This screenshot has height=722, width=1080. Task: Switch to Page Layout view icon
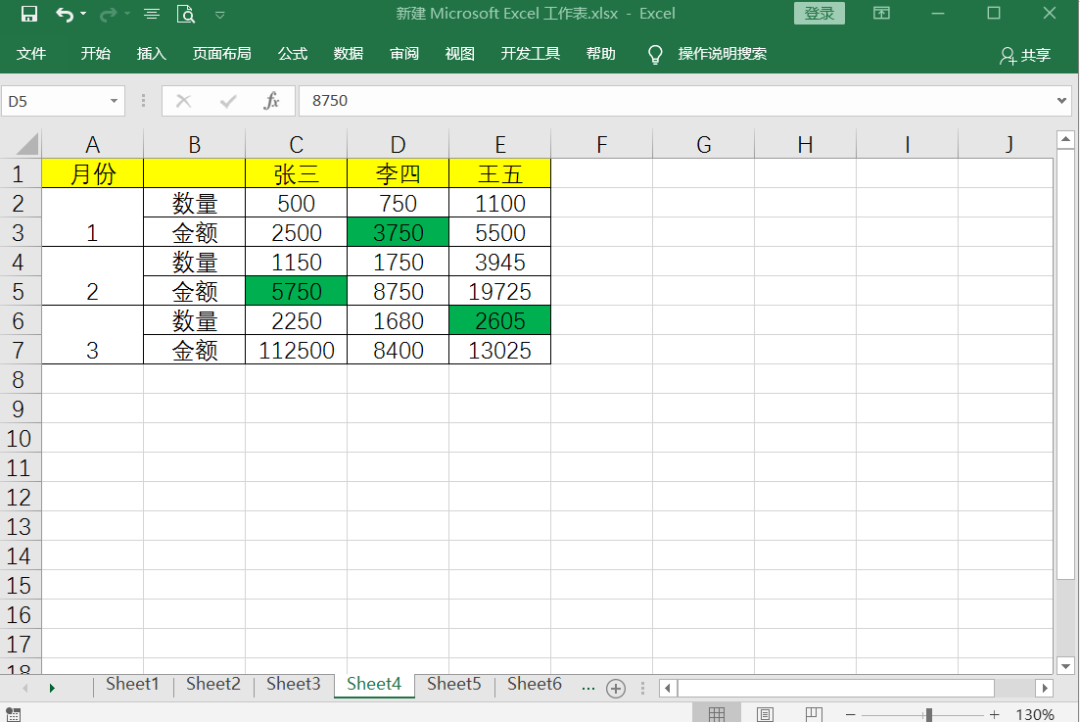coord(765,714)
